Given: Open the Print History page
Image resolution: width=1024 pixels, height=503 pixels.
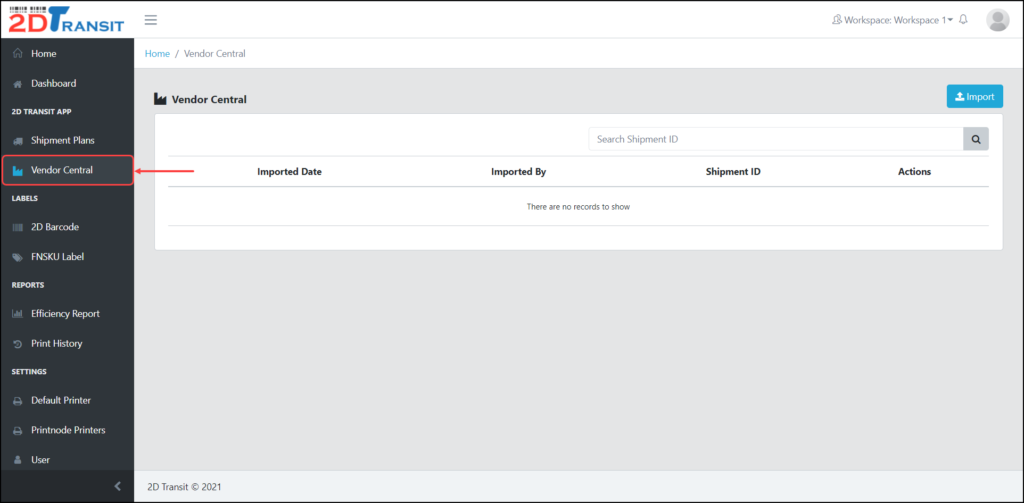Looking at the screenshot, I should (x=67, y=344).
